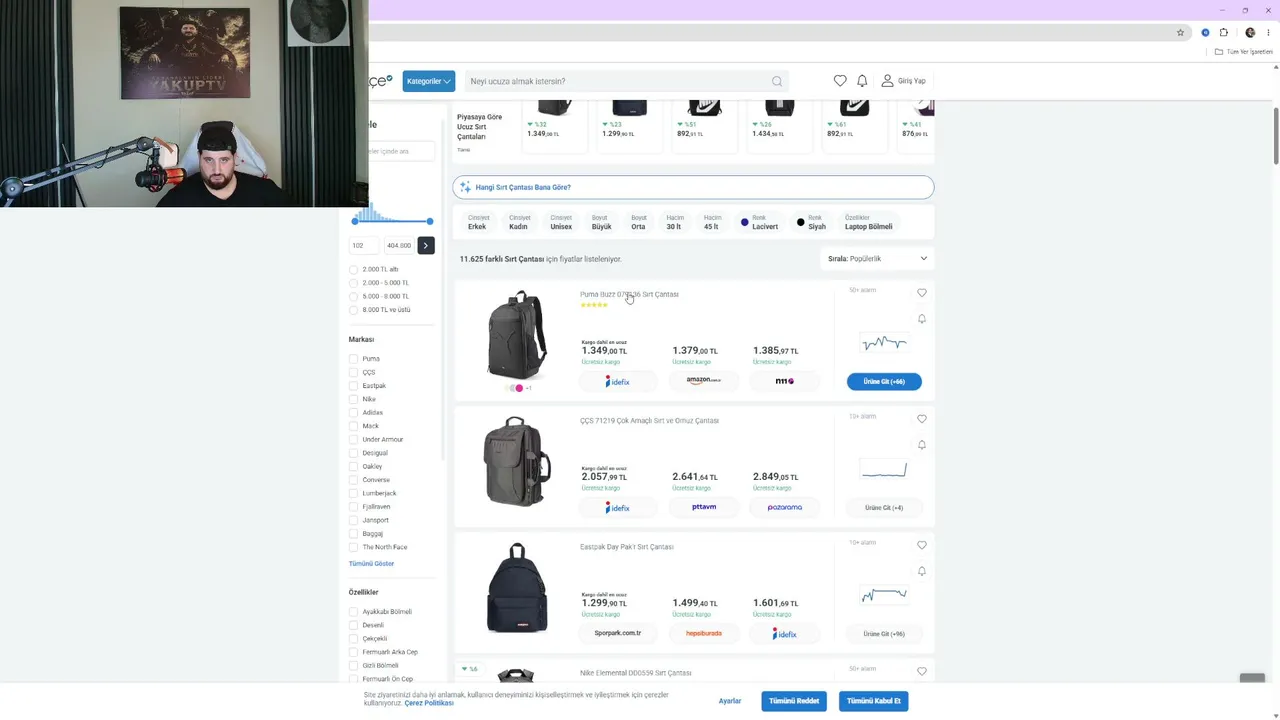Viewport: 1280px width, 720px height.
Task: Click the Neyi ucuza almak istersin search field
Action: 627,81
